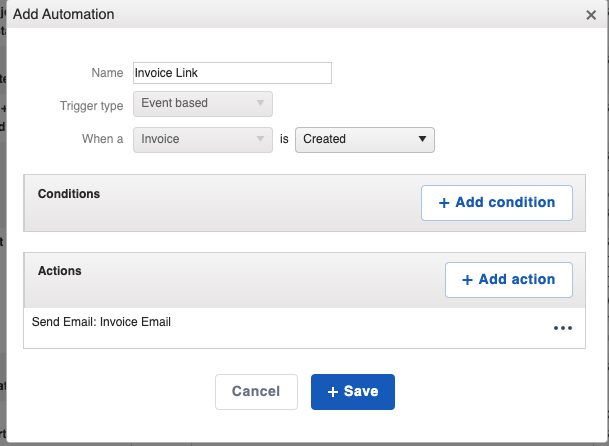The width and height of the screenshot is (609, 446).
Task: Save the Invoice Link automation
Action: 353,392
